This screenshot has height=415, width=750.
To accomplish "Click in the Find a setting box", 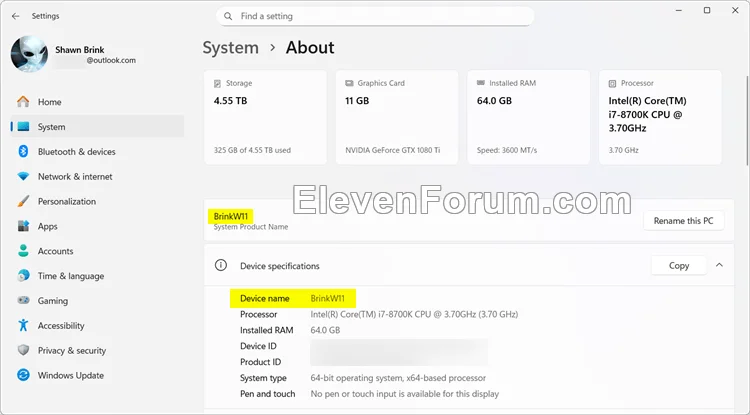I will pyautogui.click(x=375, y=16).
